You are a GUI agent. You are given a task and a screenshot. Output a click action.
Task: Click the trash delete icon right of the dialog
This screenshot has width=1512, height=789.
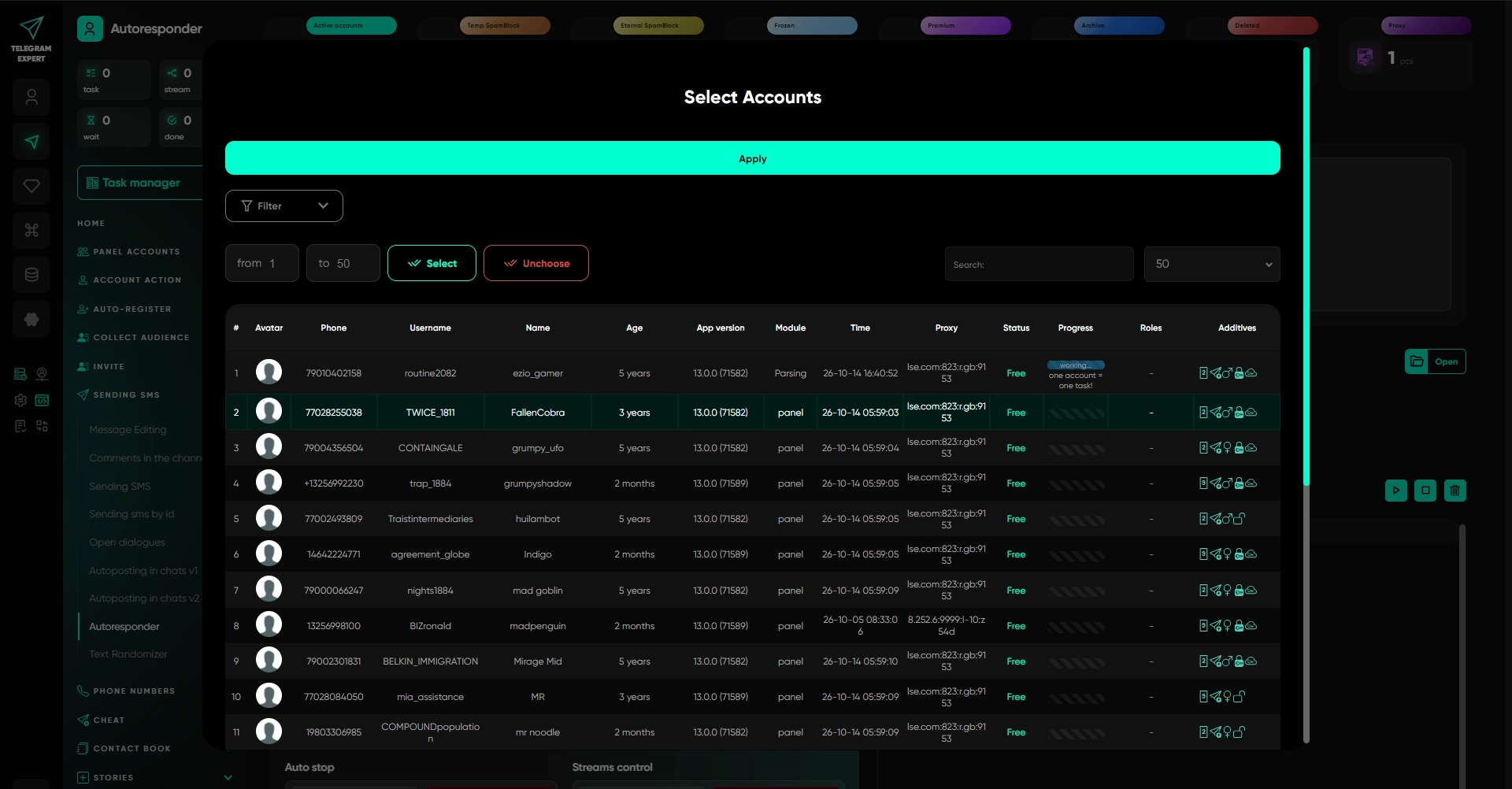click(x=1455, y=491)
